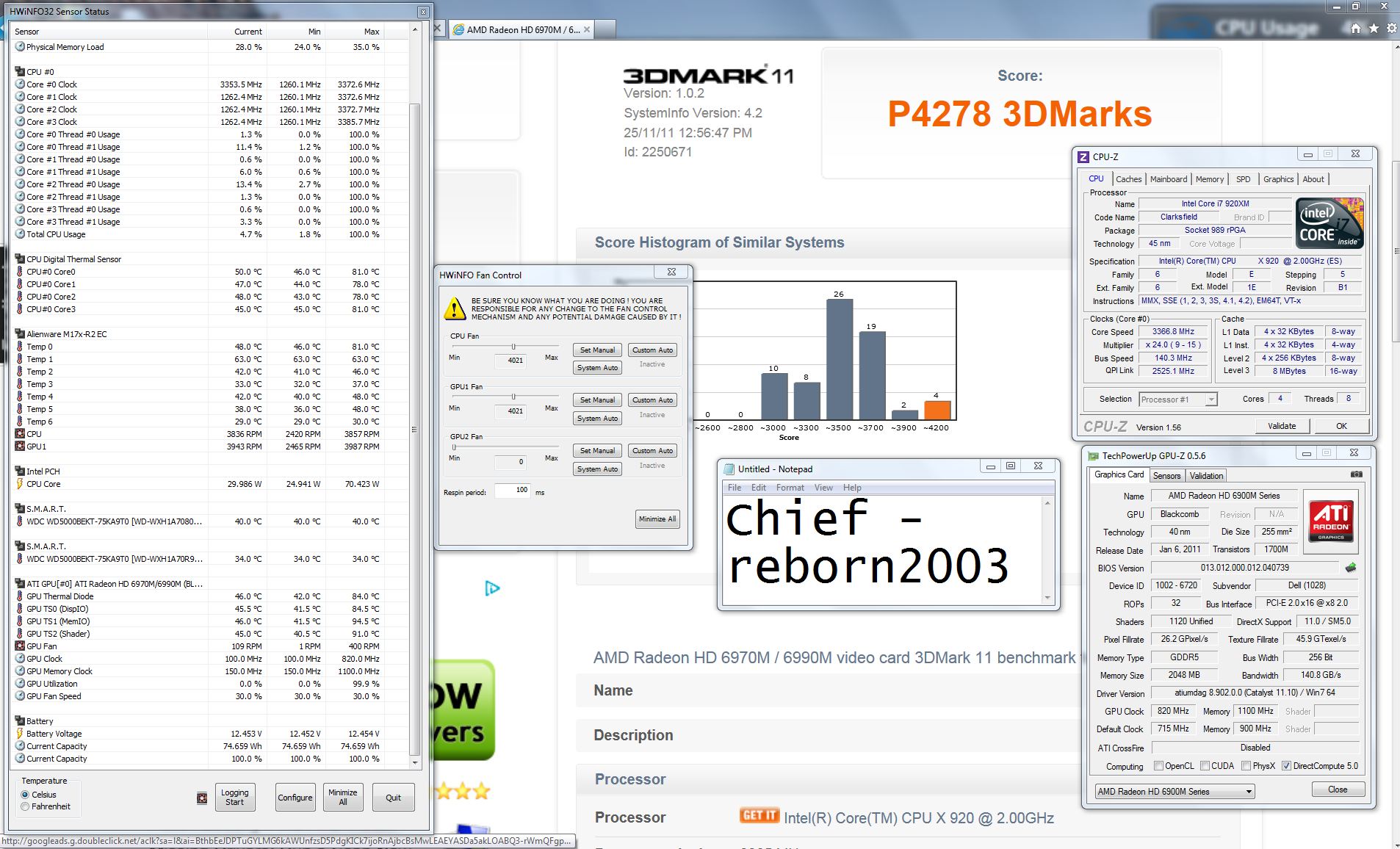Click the CPU-Z title bar app icon
1400x849 pixels.
[1083, 156]
